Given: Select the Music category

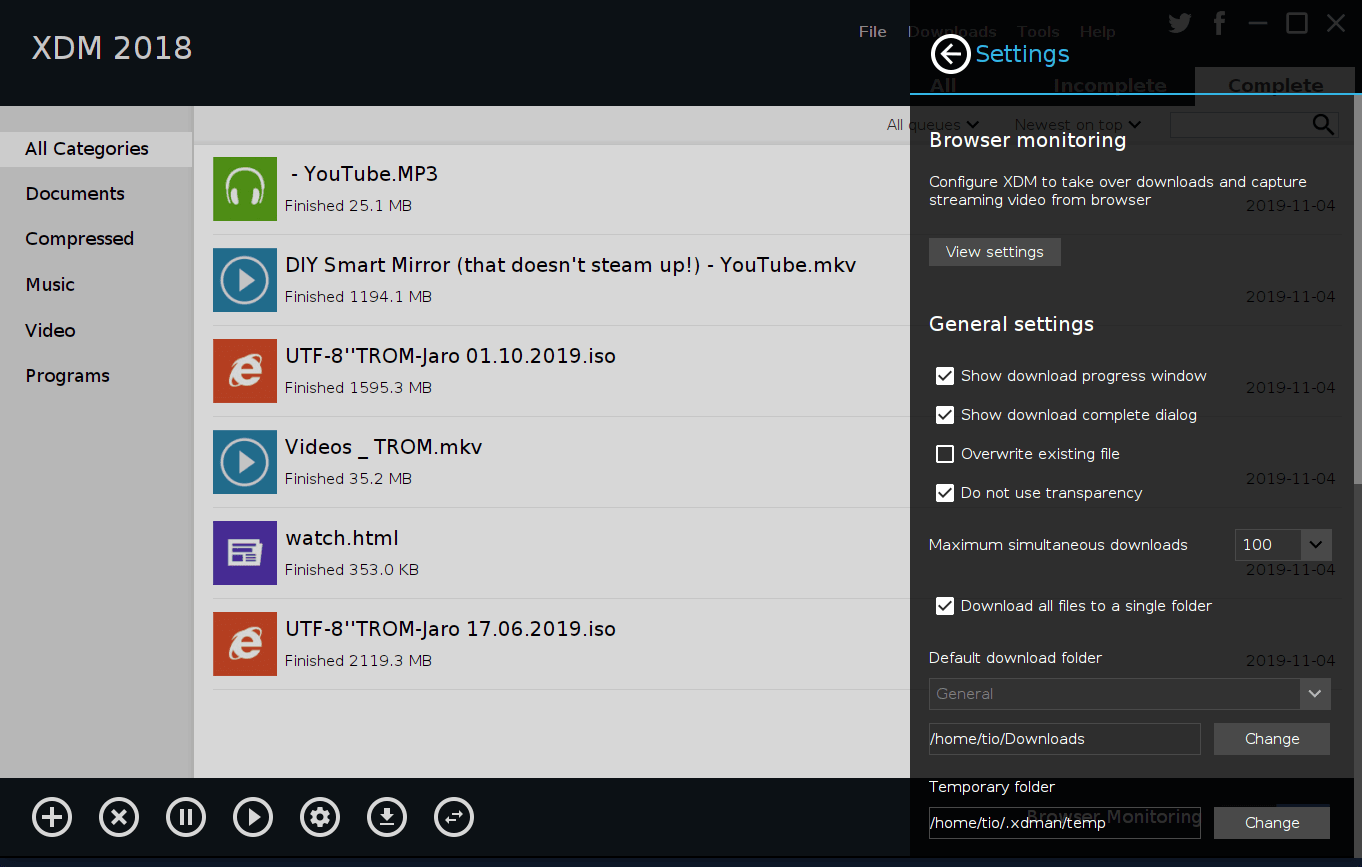Looking at the screenshot, I should pos(50,285).
